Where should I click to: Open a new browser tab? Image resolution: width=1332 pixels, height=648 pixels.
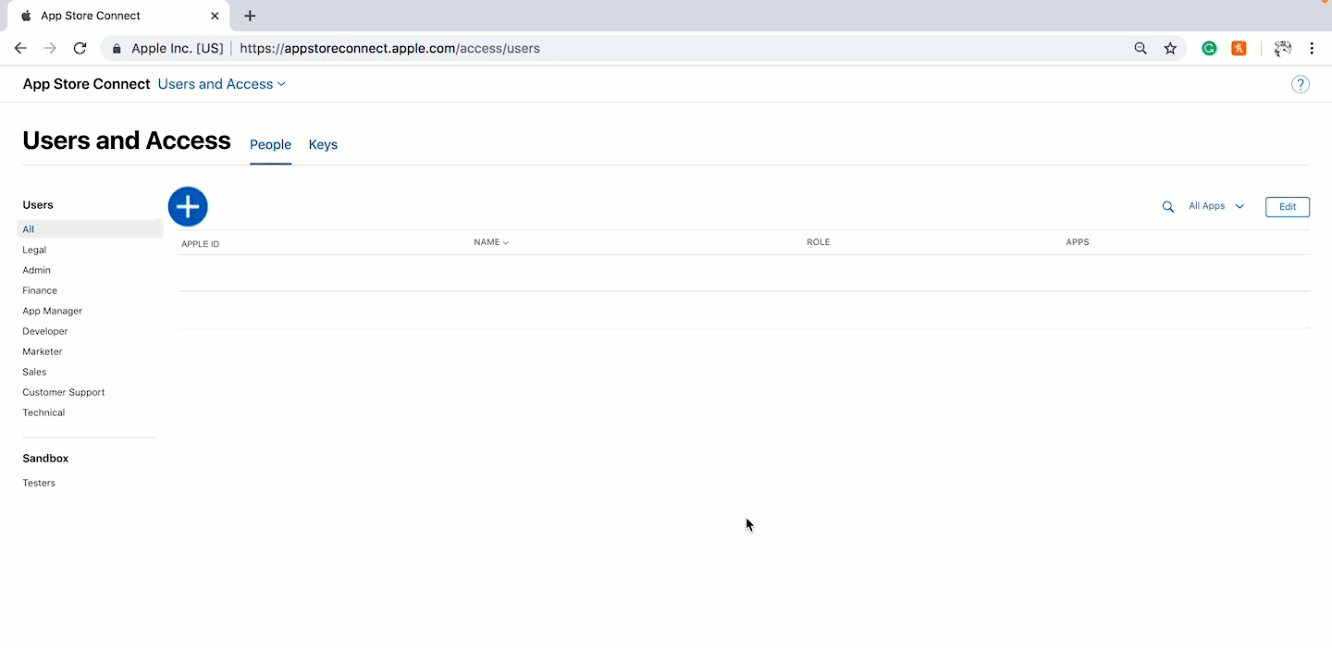point(250,16)
